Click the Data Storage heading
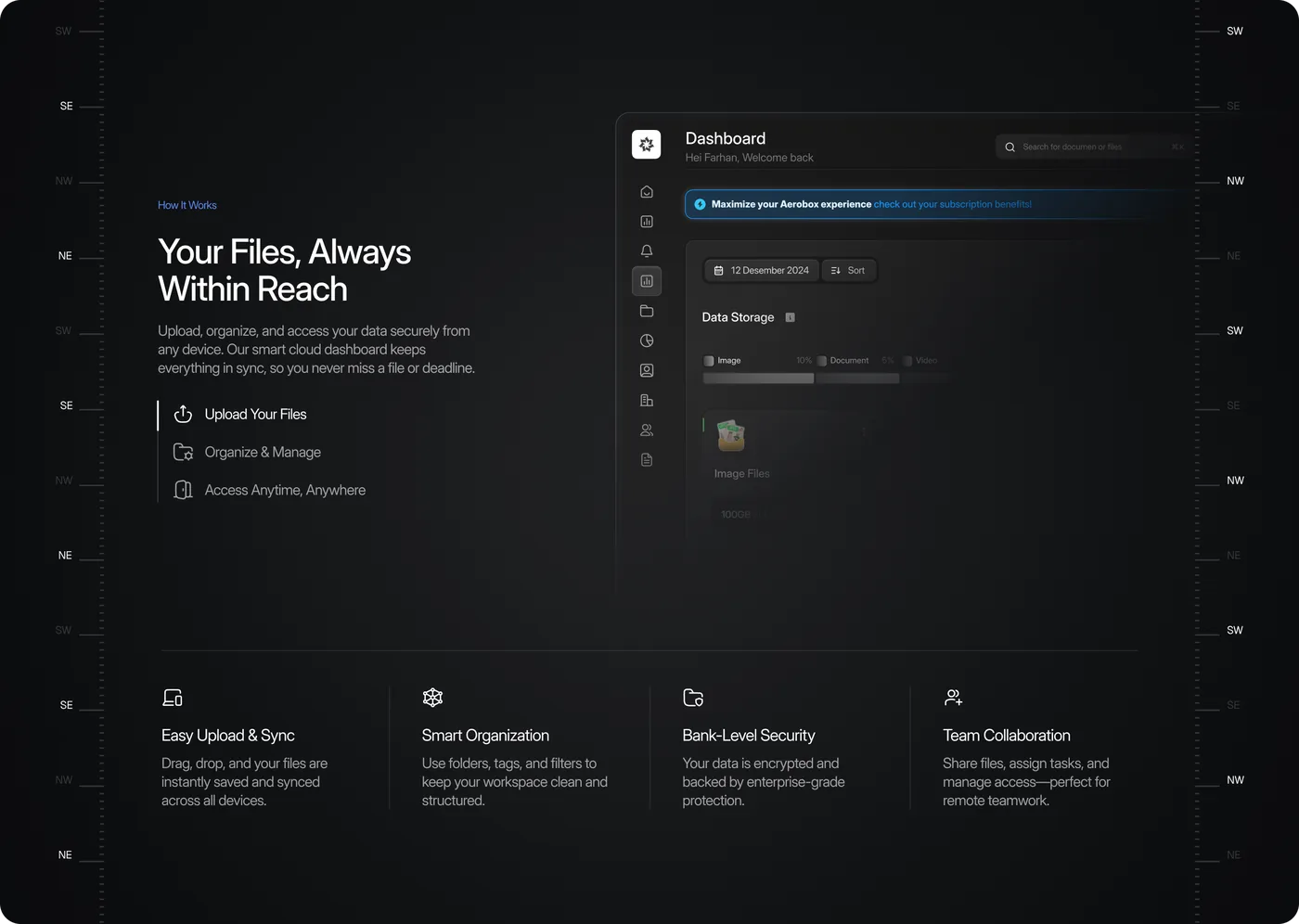Image resolution: width=1299 pixels, height=924 pixels. pyautogui.click(x=738, y=317)
